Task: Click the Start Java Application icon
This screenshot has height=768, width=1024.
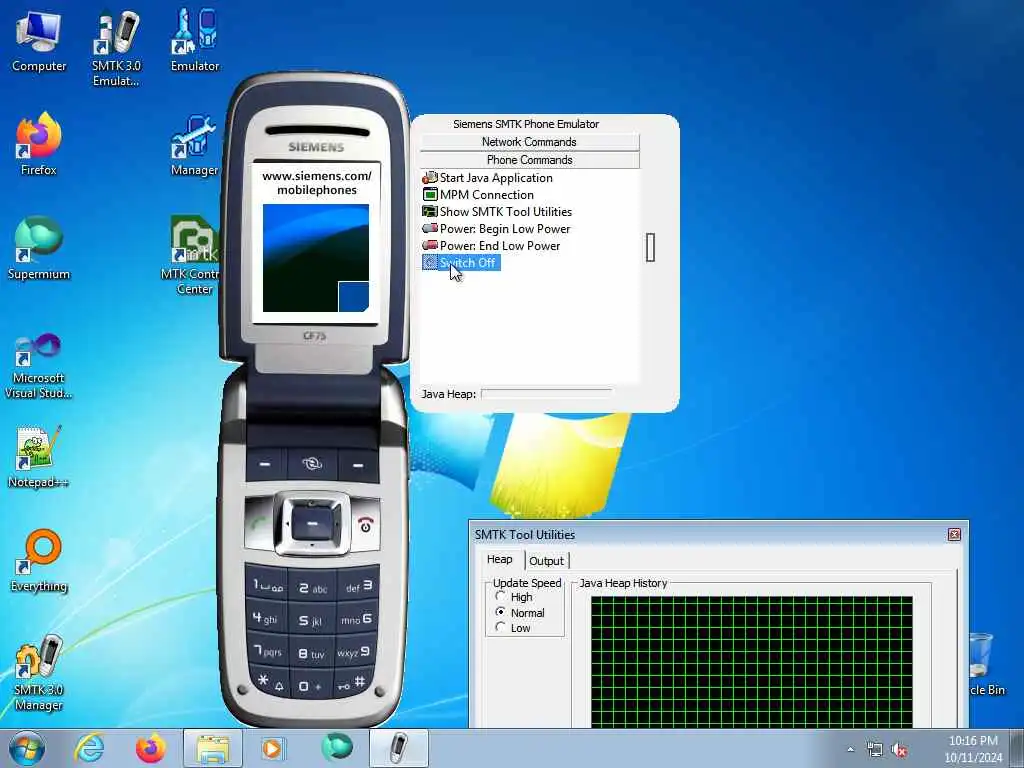Action: (430, 178)
